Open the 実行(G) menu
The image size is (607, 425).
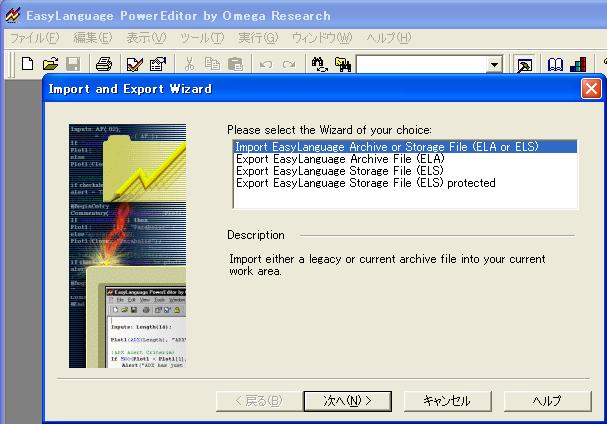(x=258, y=38)
